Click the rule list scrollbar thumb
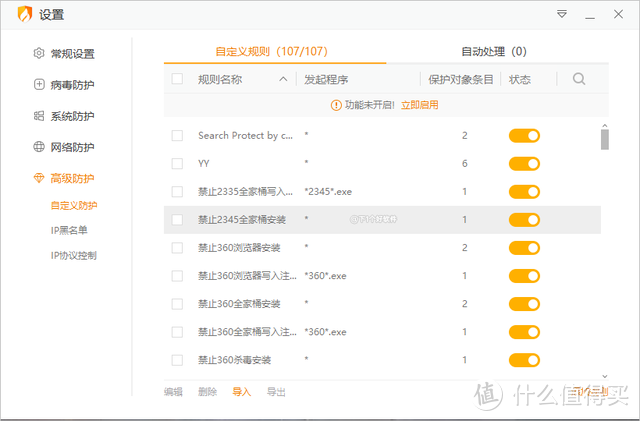 tap(605, 140)
